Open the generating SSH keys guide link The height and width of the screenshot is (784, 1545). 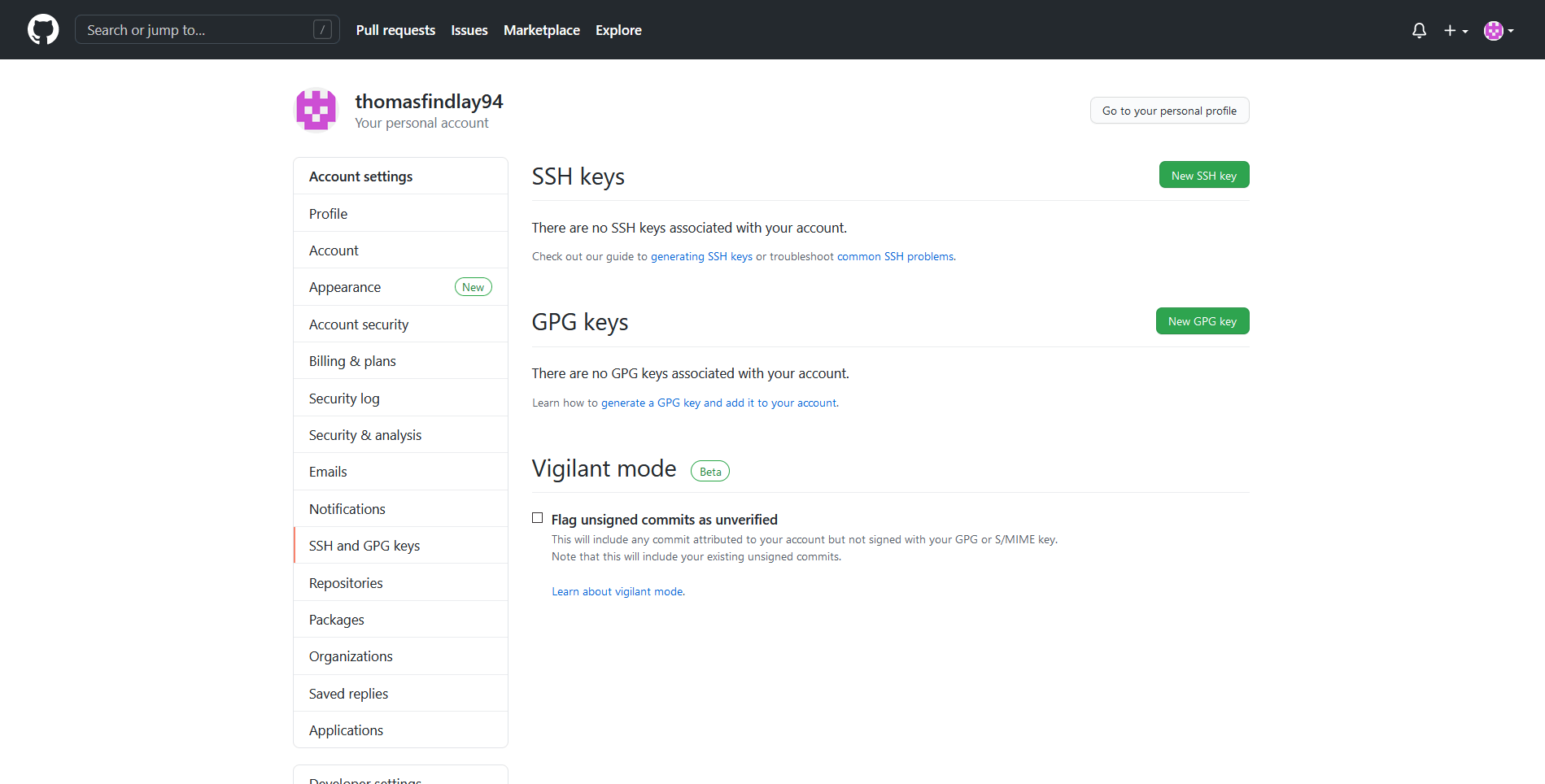(701, 256)
